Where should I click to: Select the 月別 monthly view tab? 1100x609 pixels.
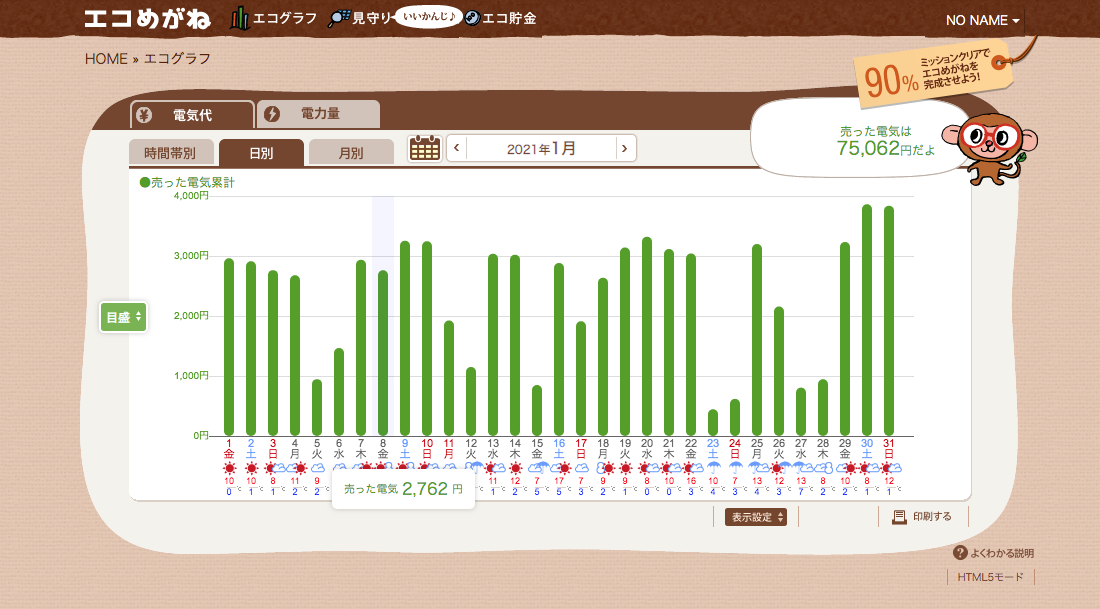[351, 153]
